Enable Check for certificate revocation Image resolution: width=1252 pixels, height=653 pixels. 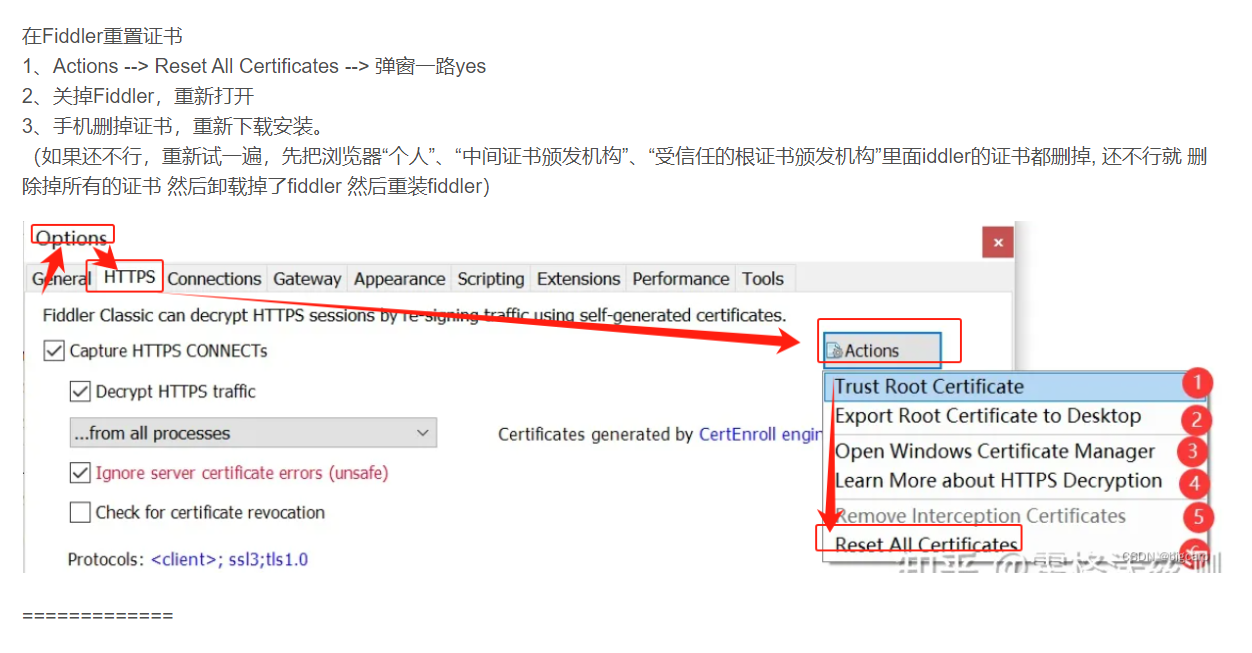click(x=80, y=512)
